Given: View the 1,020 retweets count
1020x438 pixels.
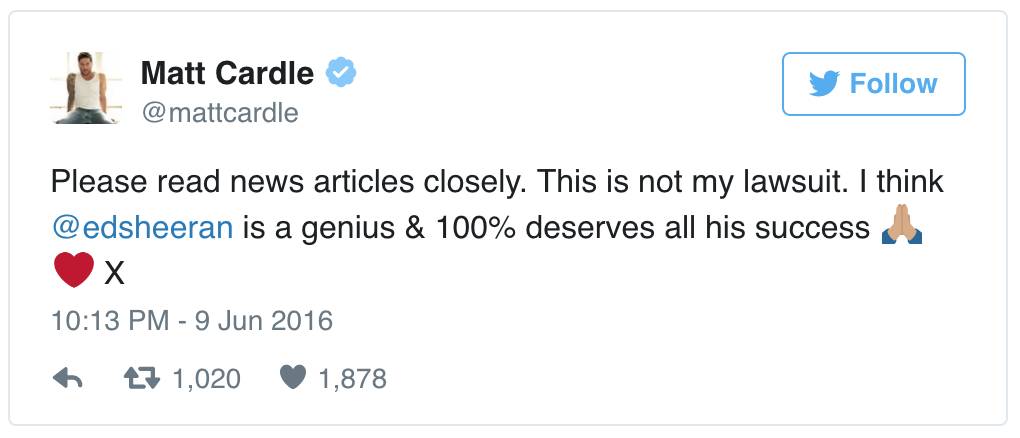Looking at the screenshot, I should pos(206,379).
